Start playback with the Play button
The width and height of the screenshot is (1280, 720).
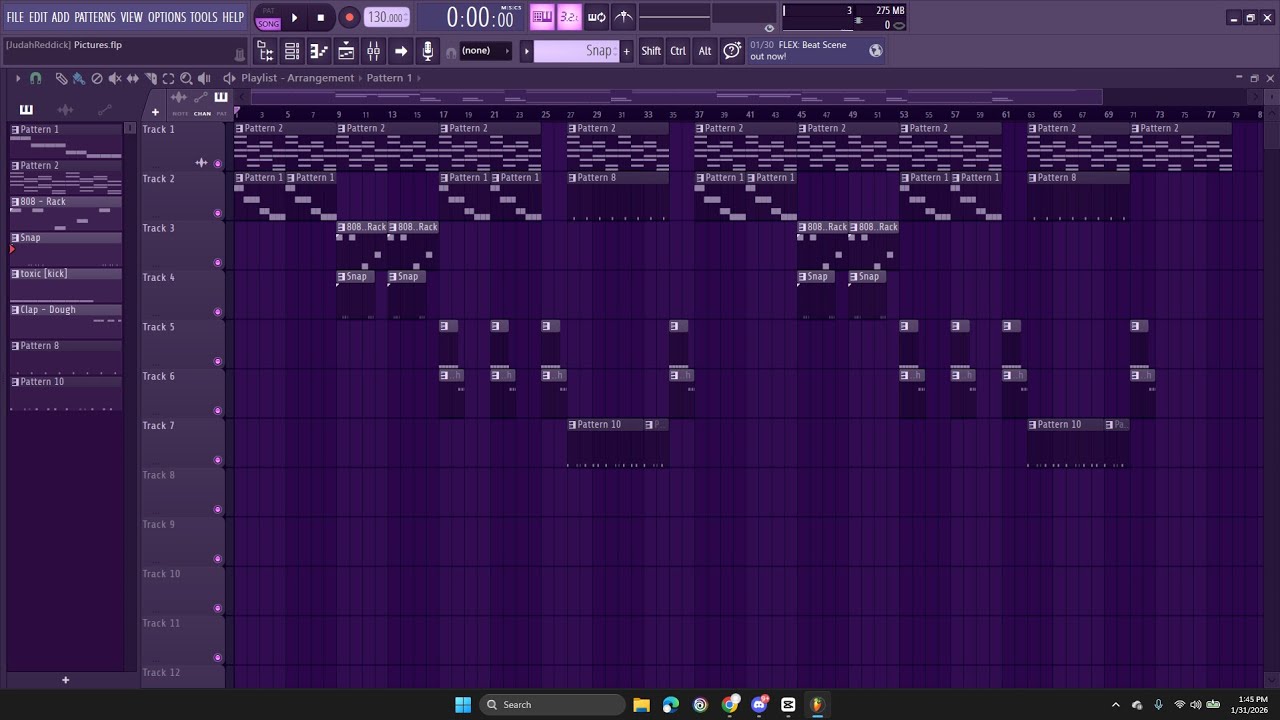click(x=294, y=17)
